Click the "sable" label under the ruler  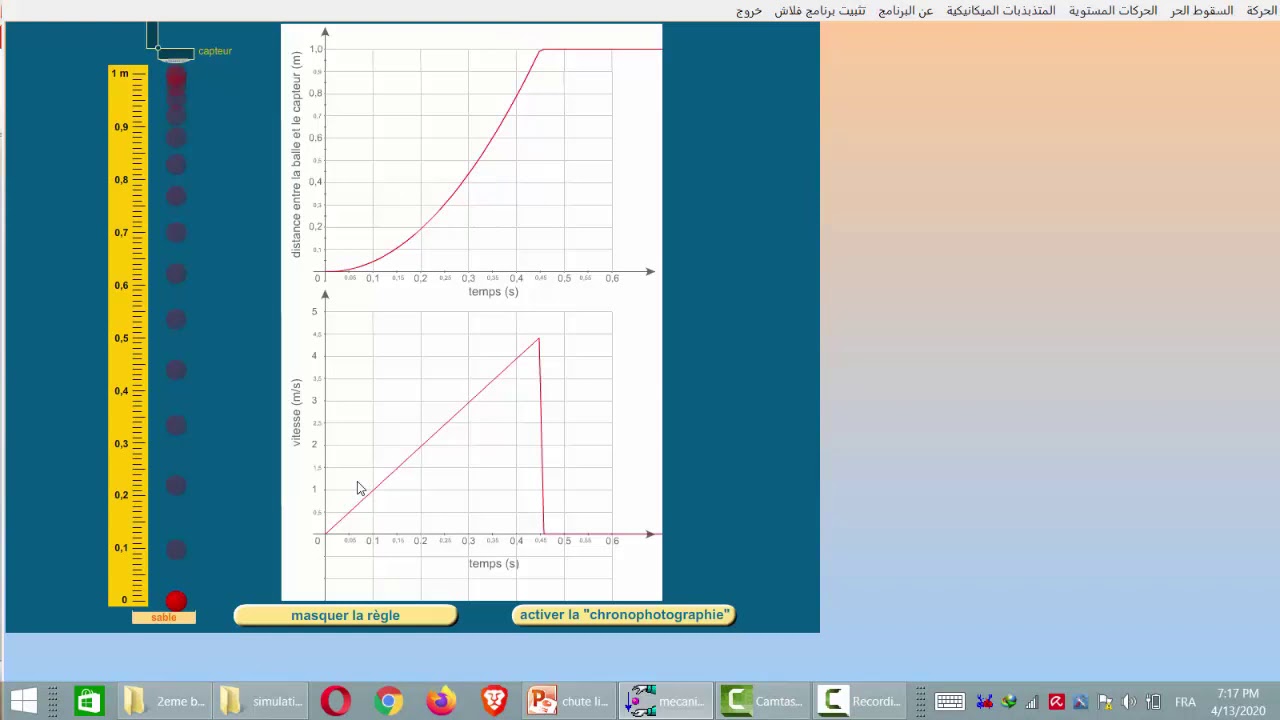pos(164,617)
